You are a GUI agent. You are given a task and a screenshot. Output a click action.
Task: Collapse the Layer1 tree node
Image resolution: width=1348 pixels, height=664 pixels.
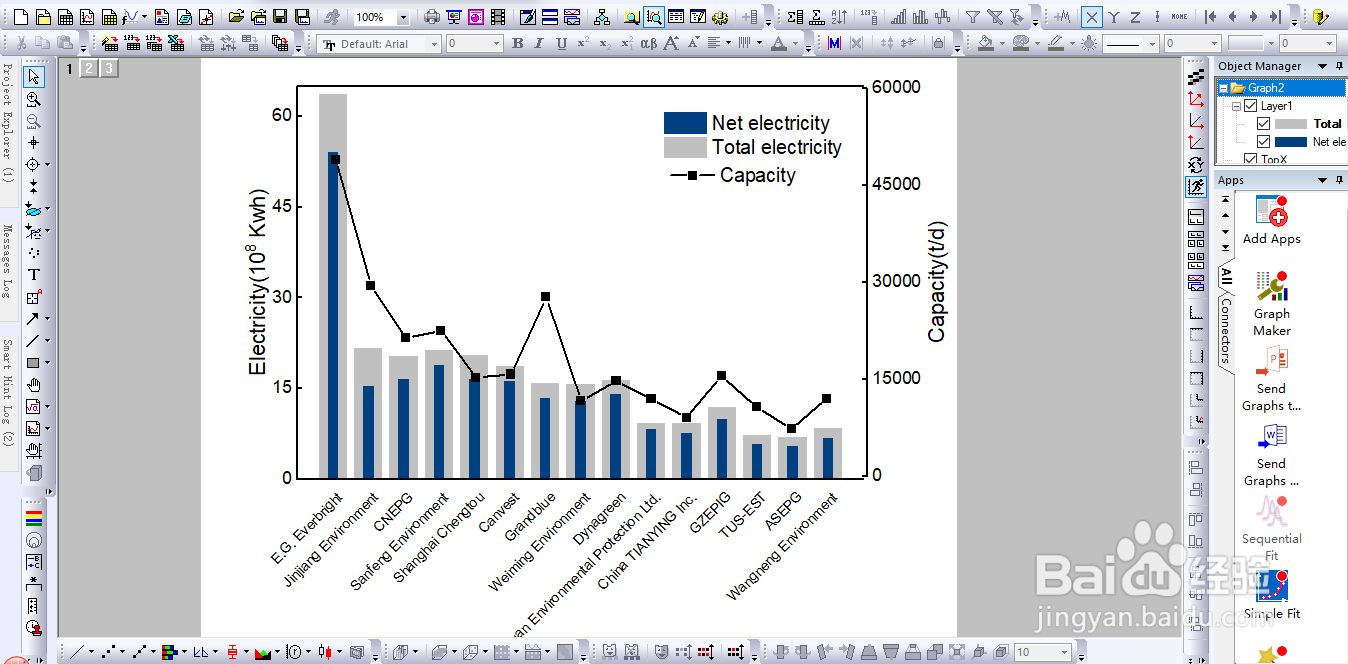point(1236,106)
